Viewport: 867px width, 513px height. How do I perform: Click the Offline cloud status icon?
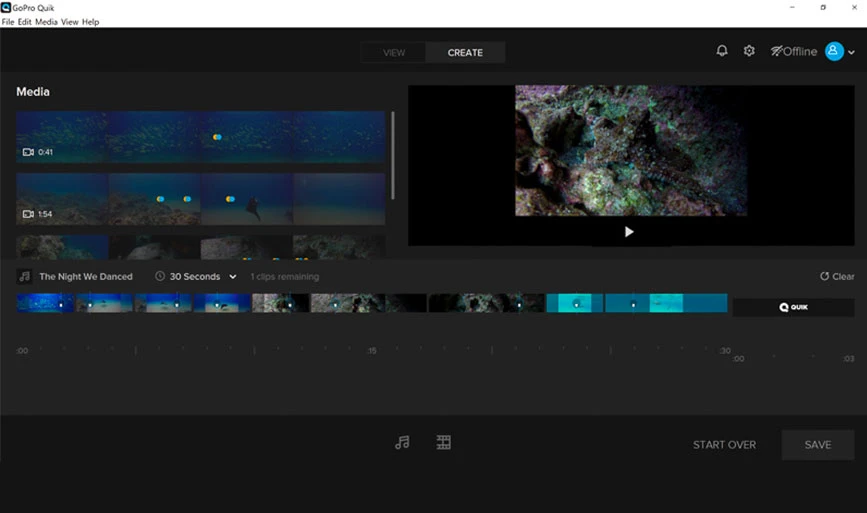coord(777,51)
